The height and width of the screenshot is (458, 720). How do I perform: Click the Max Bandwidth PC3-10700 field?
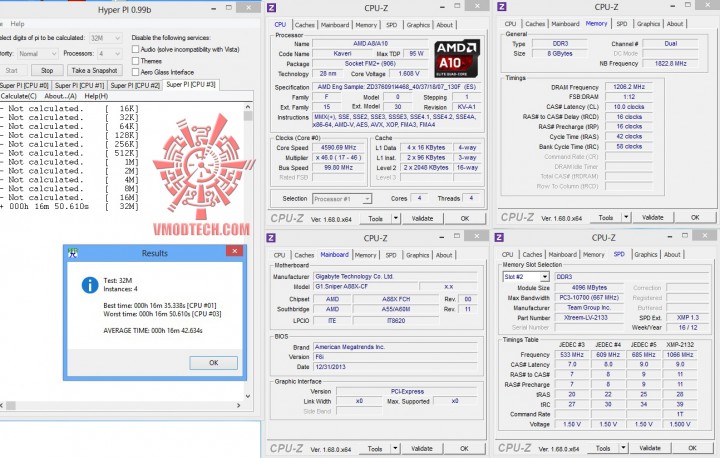pos(589,298)
